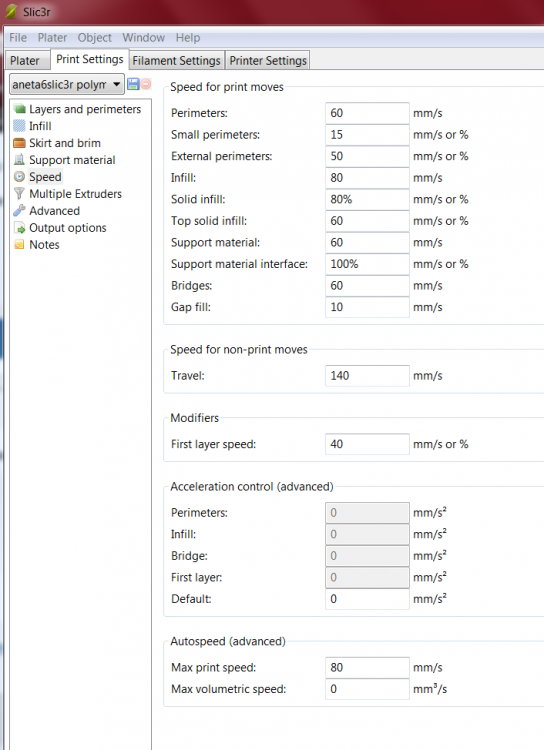Click the Output options arrow icon
The image size is (544, 750).
point(19,228)
